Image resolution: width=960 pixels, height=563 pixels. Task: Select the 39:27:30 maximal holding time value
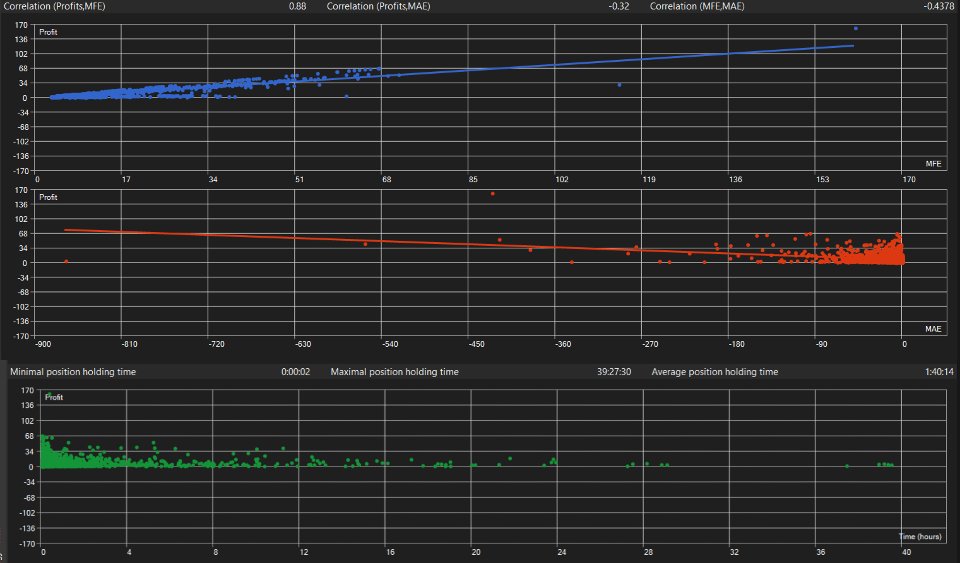point(614,371)
